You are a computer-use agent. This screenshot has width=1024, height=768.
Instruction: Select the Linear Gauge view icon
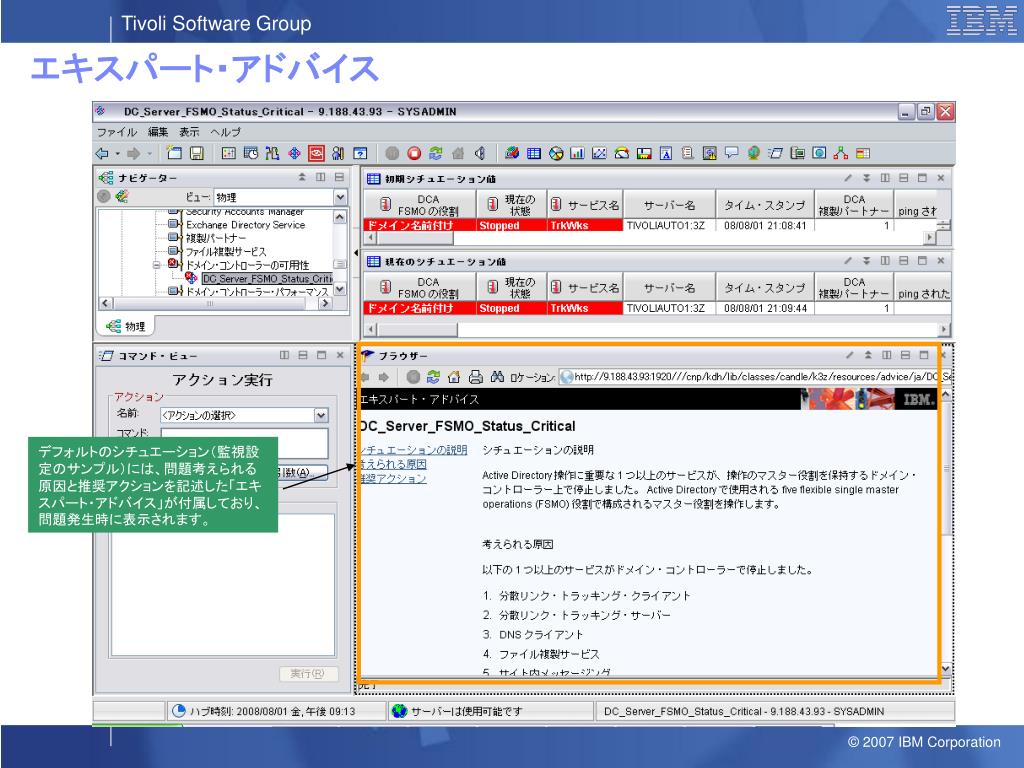tap(644, 153)
